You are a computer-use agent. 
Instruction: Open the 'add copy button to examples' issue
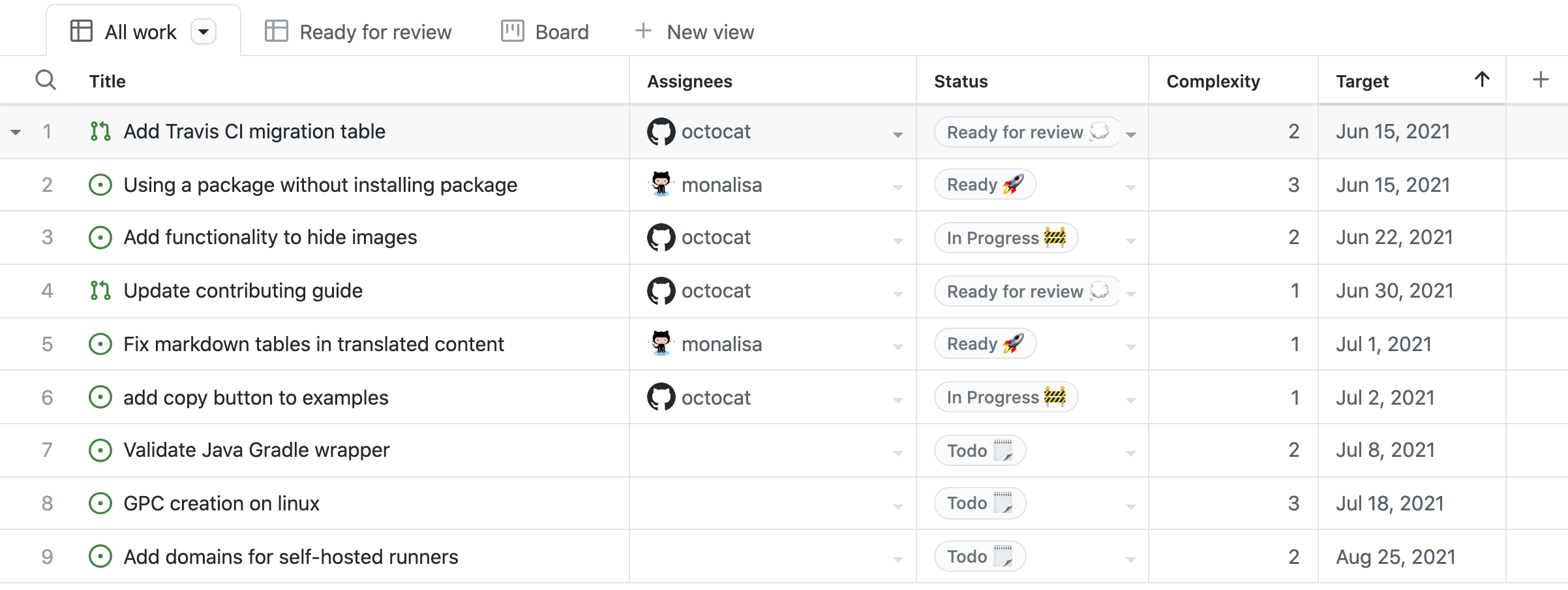tap(256, 397)
